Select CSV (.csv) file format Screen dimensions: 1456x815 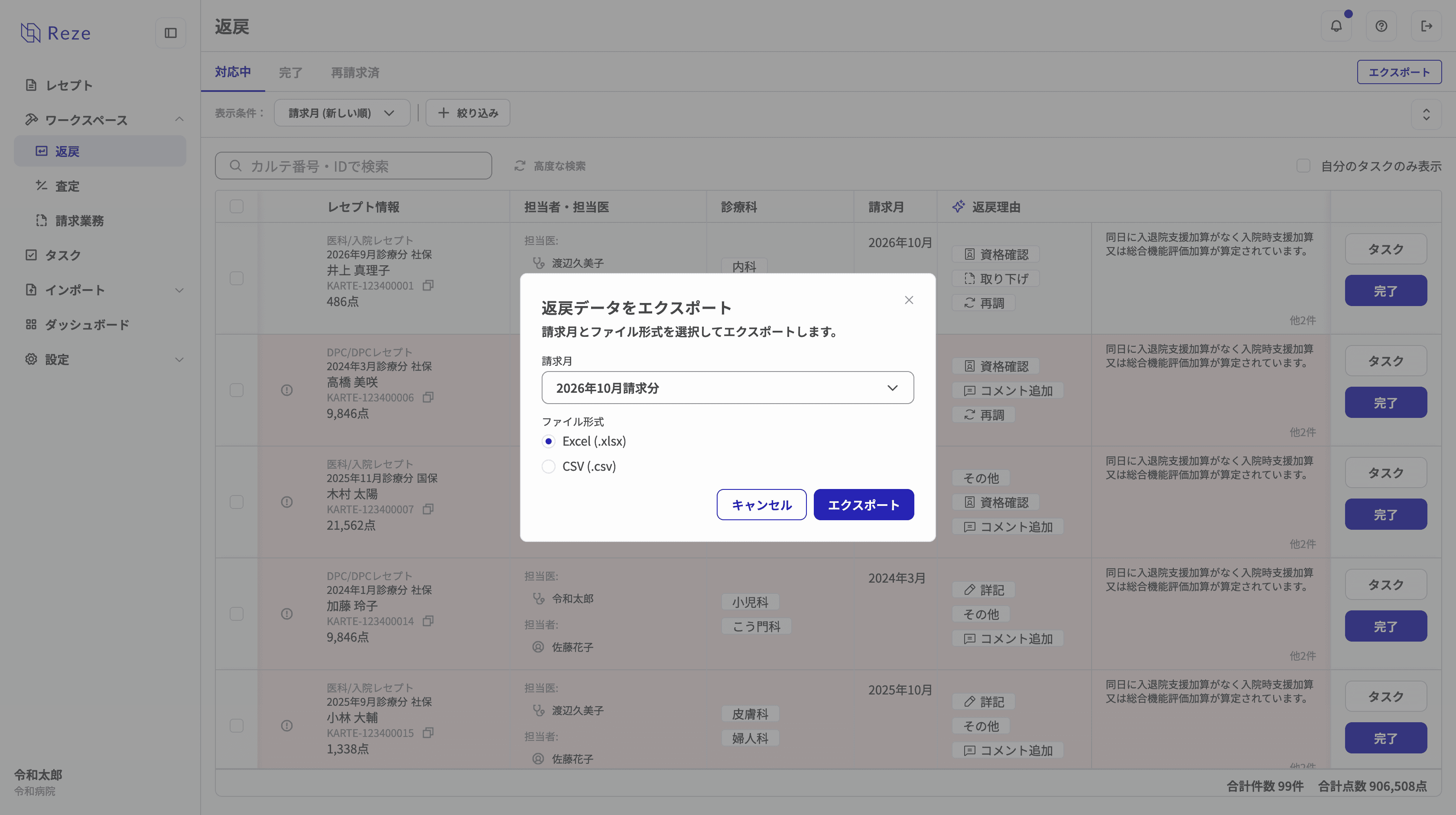[x=548, y=466]
